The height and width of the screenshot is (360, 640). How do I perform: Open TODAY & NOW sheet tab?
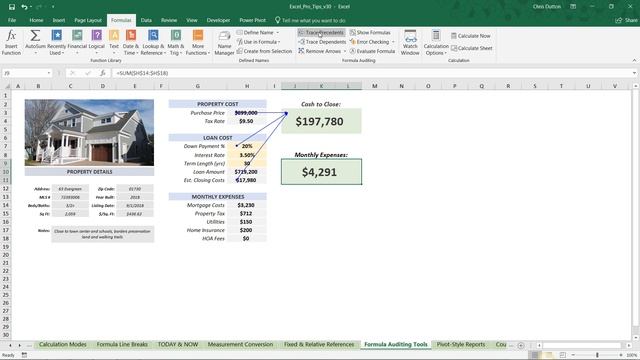(178, 344)
